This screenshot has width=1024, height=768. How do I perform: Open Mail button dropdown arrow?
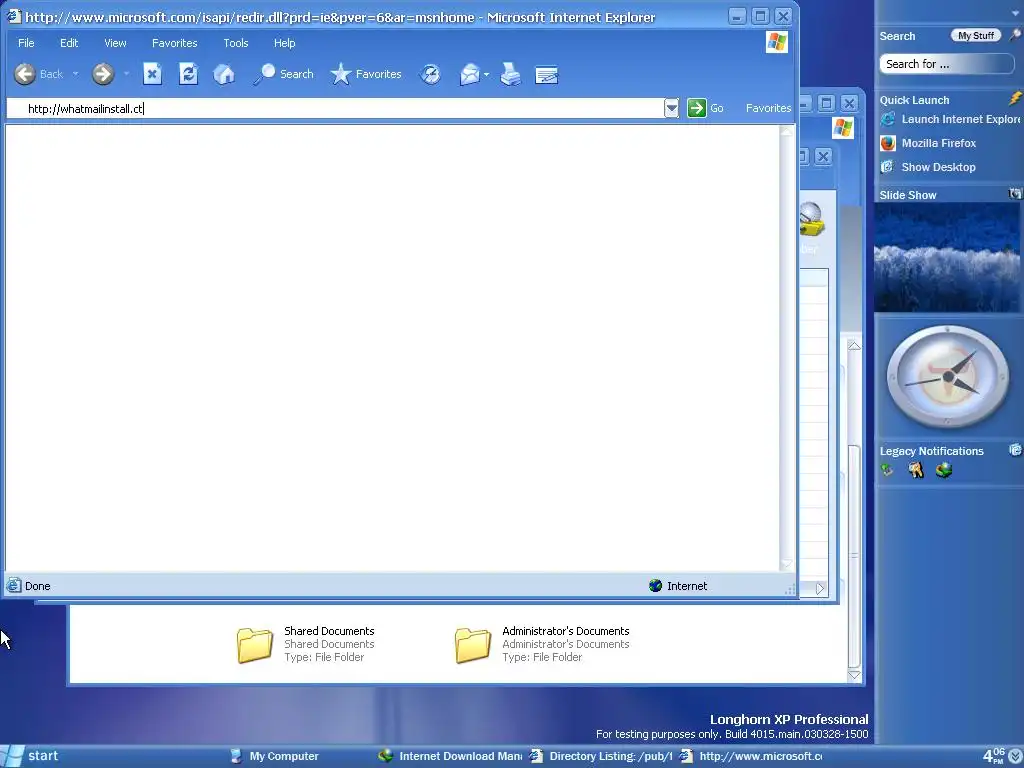coord(487,74)
